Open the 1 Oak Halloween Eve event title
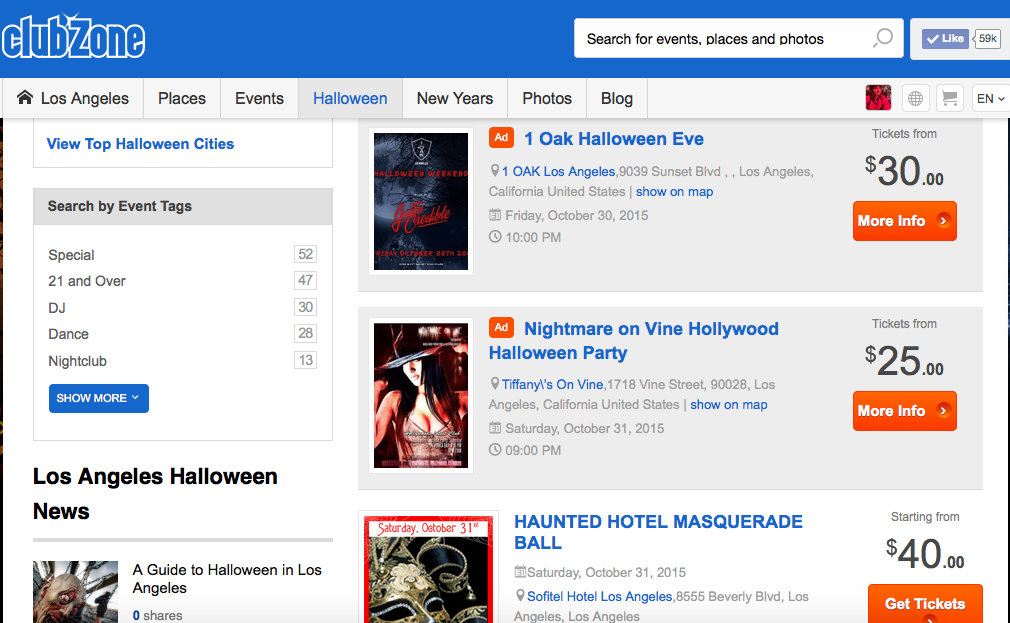 [614, 139]
